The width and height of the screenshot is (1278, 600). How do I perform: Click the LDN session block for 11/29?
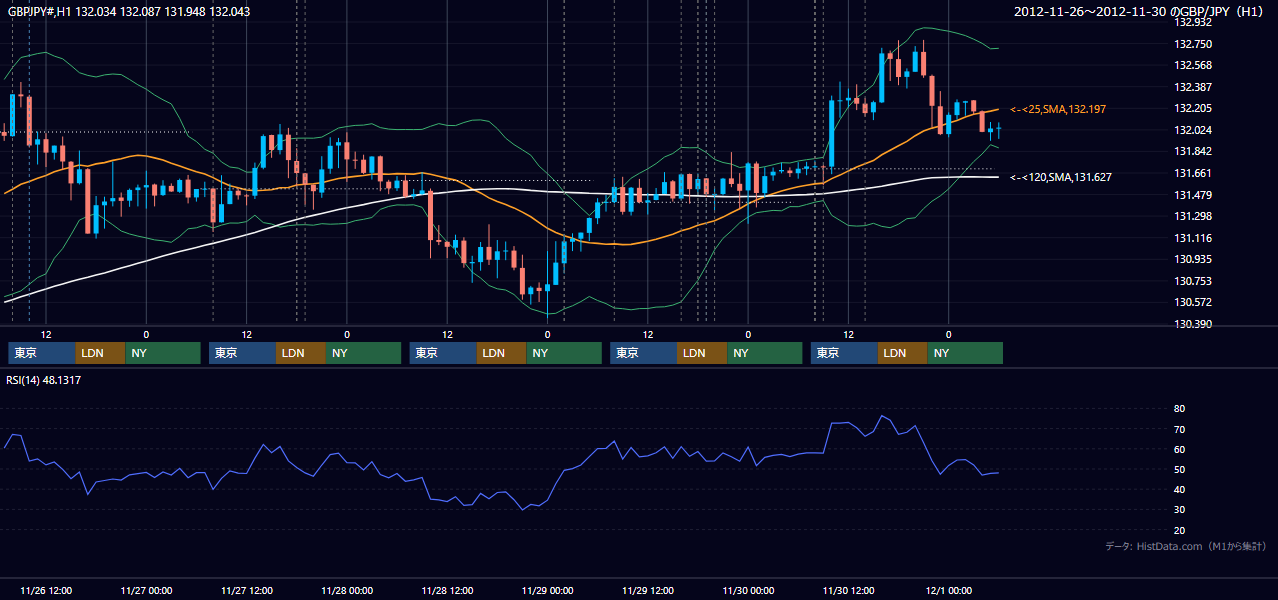(703, 353)
